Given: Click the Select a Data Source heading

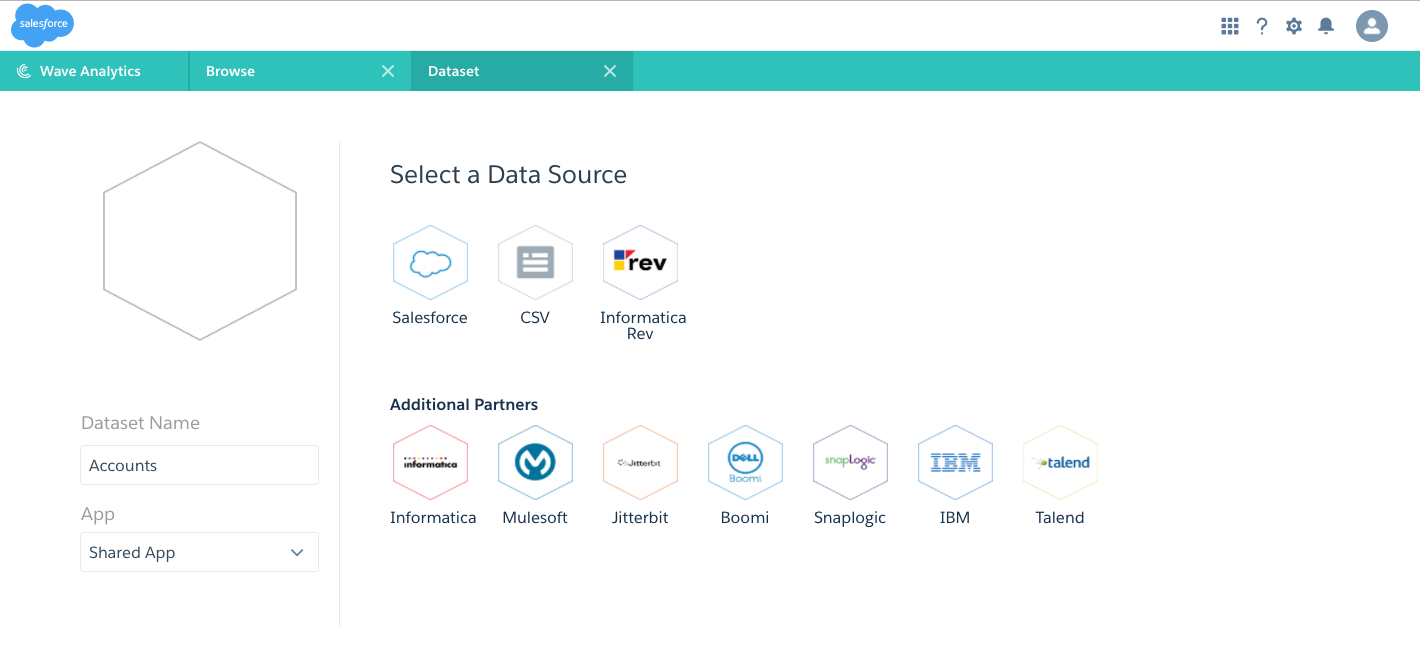Looking at the screenshot, I should 508,175.
